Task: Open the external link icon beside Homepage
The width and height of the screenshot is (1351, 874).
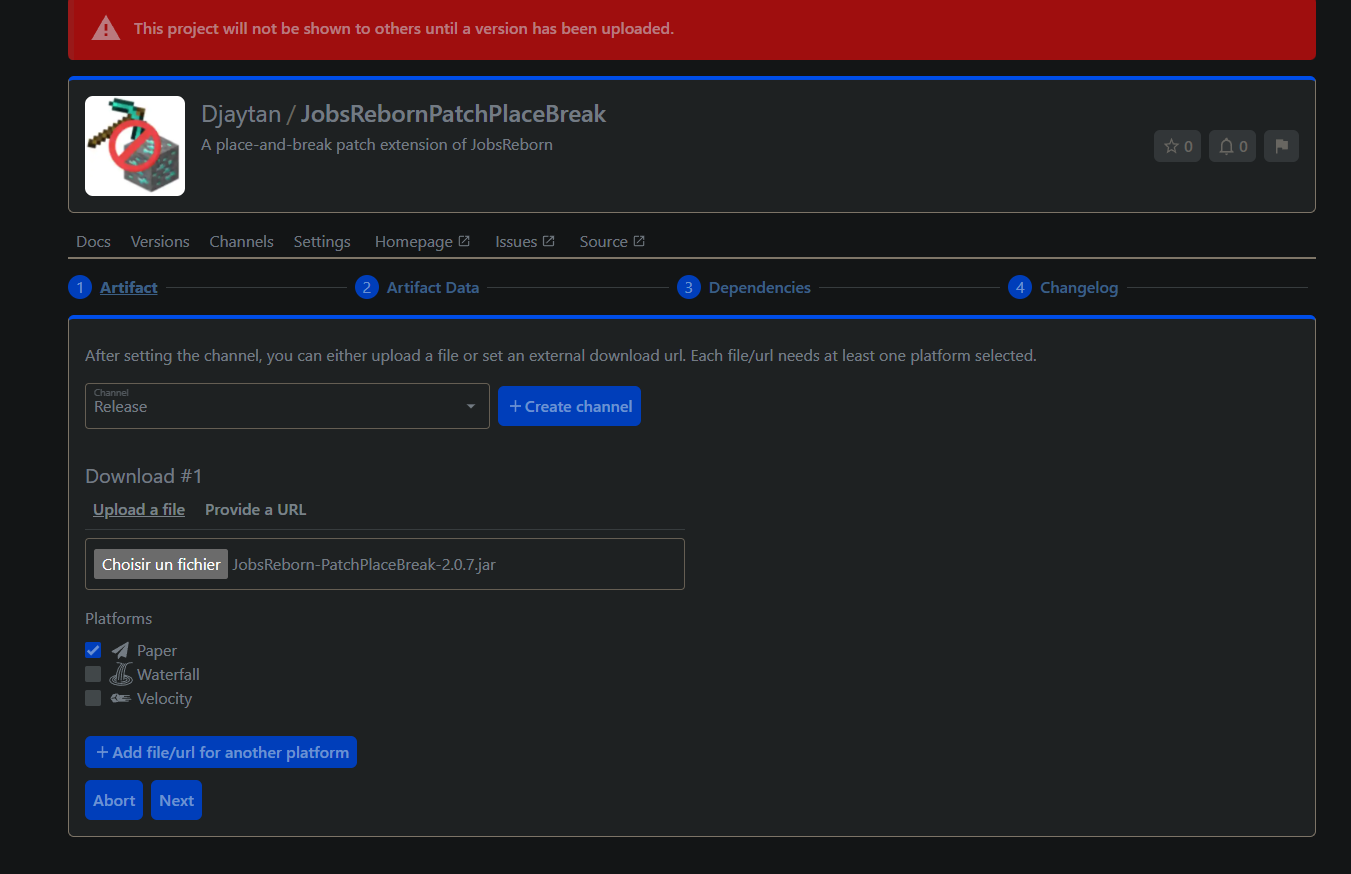Action: (x=464, y=240)
